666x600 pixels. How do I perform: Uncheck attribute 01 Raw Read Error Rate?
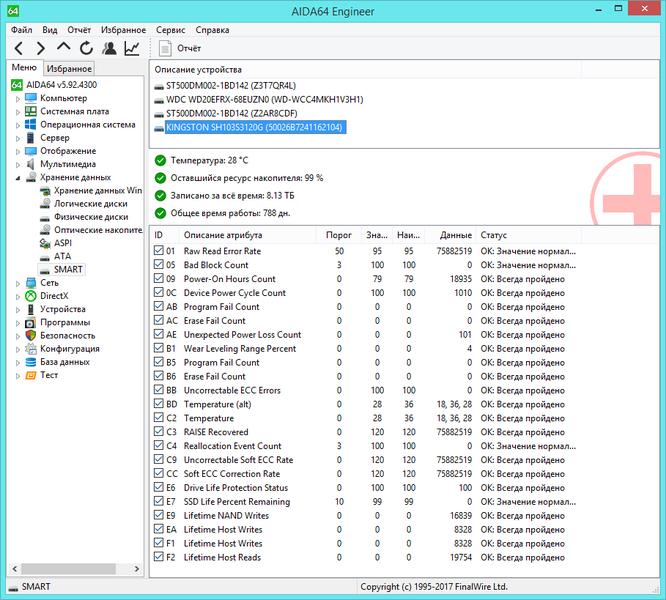coord(159,250)
